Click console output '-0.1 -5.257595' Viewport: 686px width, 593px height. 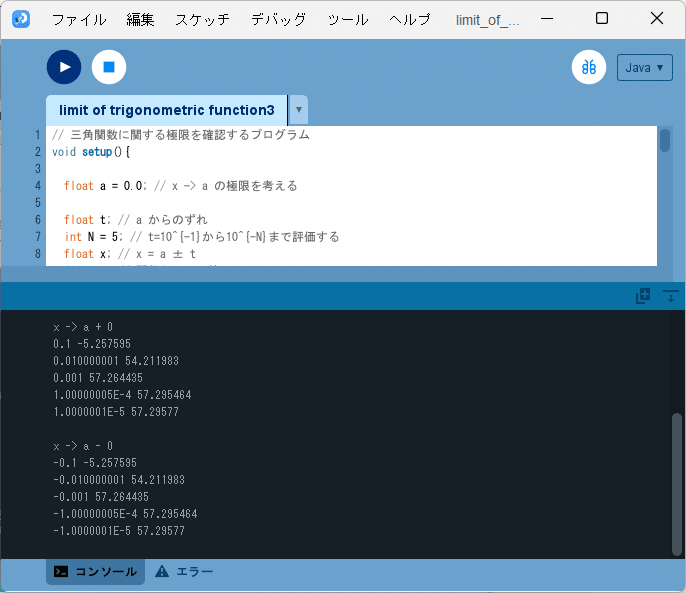tap(95, 463)
